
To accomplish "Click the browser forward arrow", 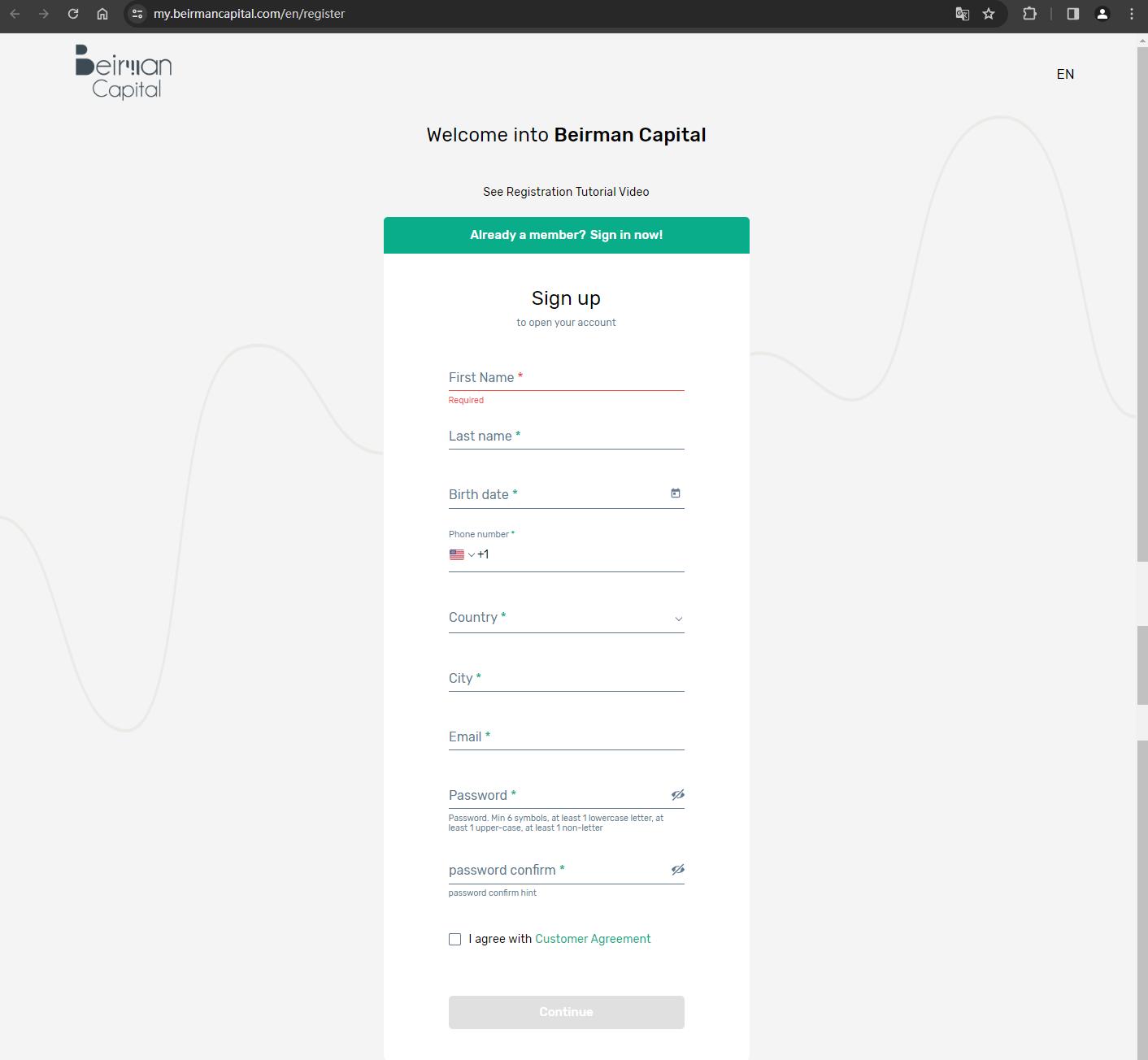I will pyautogui.click(x=44, y=14).
